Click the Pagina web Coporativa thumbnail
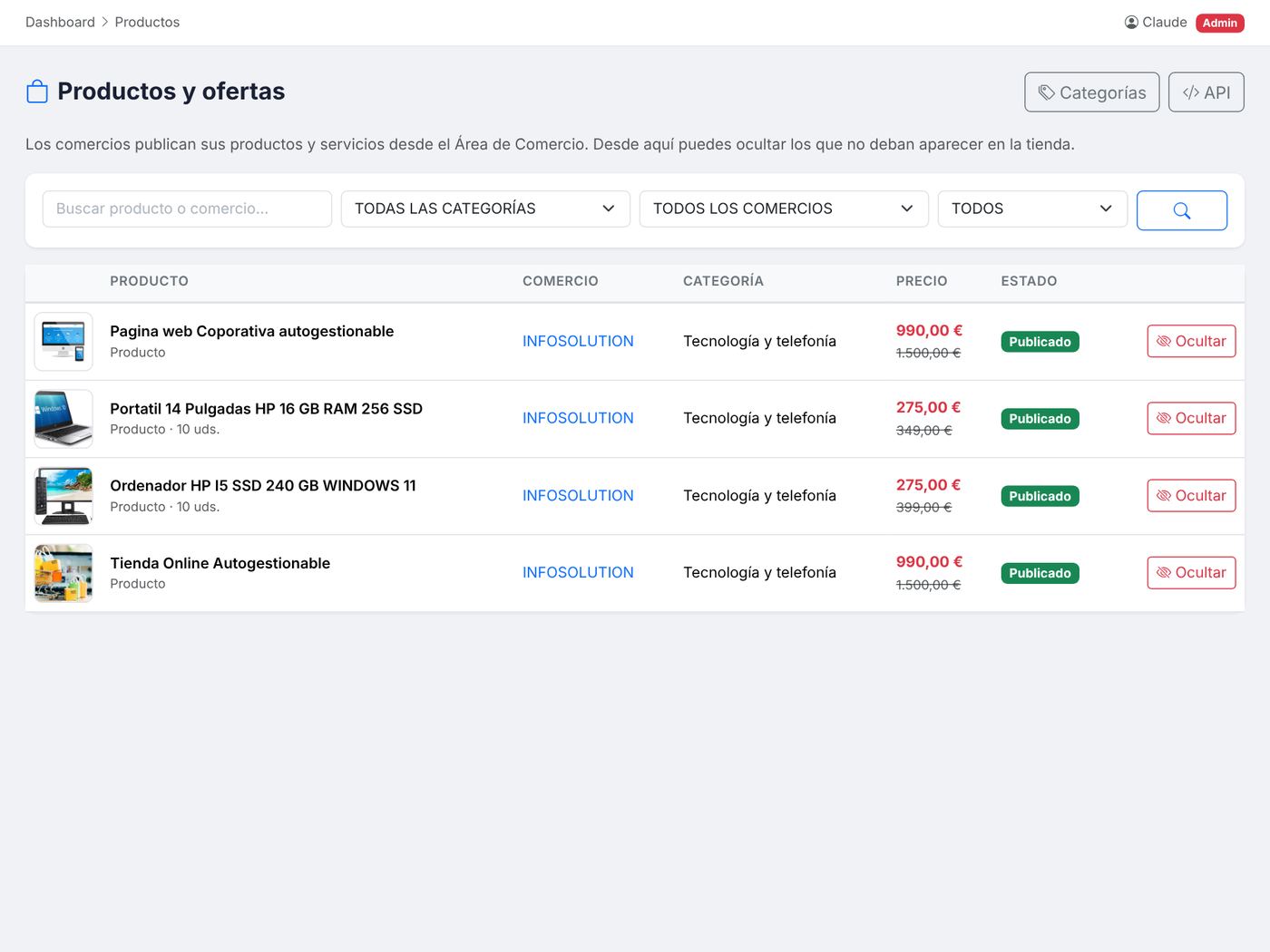Viewport: 1270px width, 952px height. (x=63, y=342)
